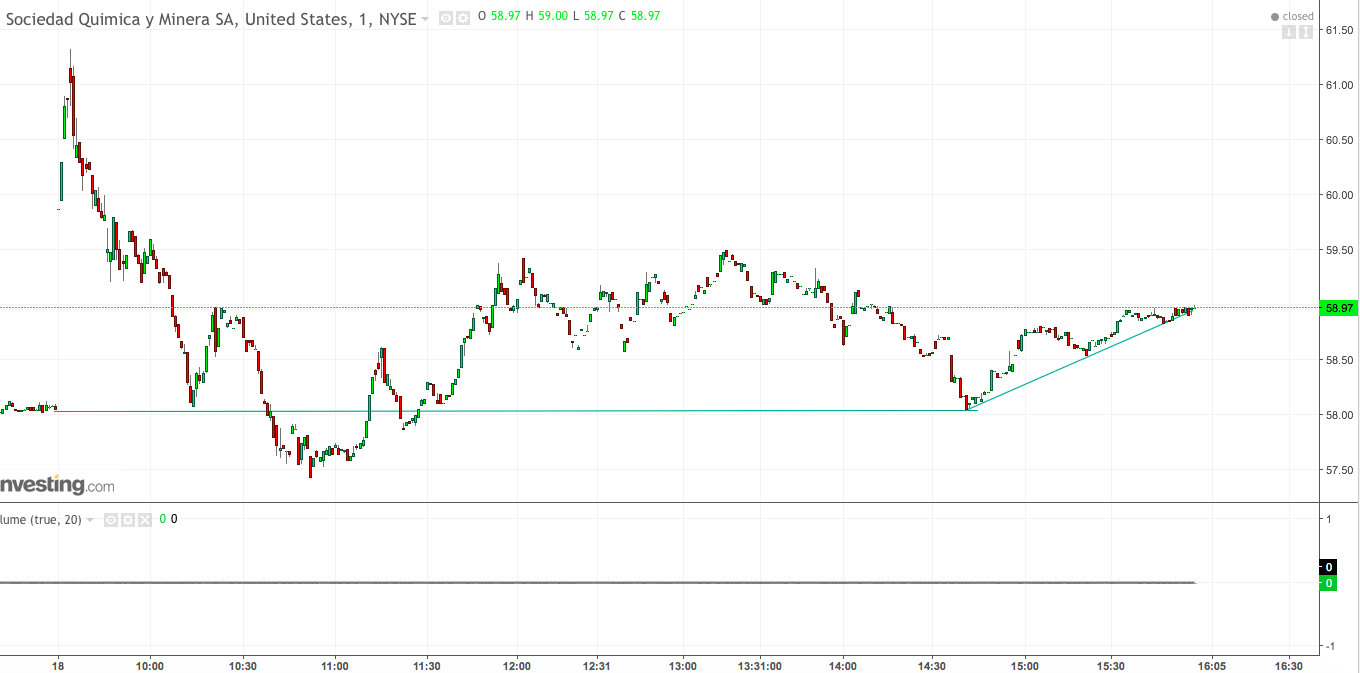
Task: Click the 12:31 time axis label
Action: click(x=597, y=666)
